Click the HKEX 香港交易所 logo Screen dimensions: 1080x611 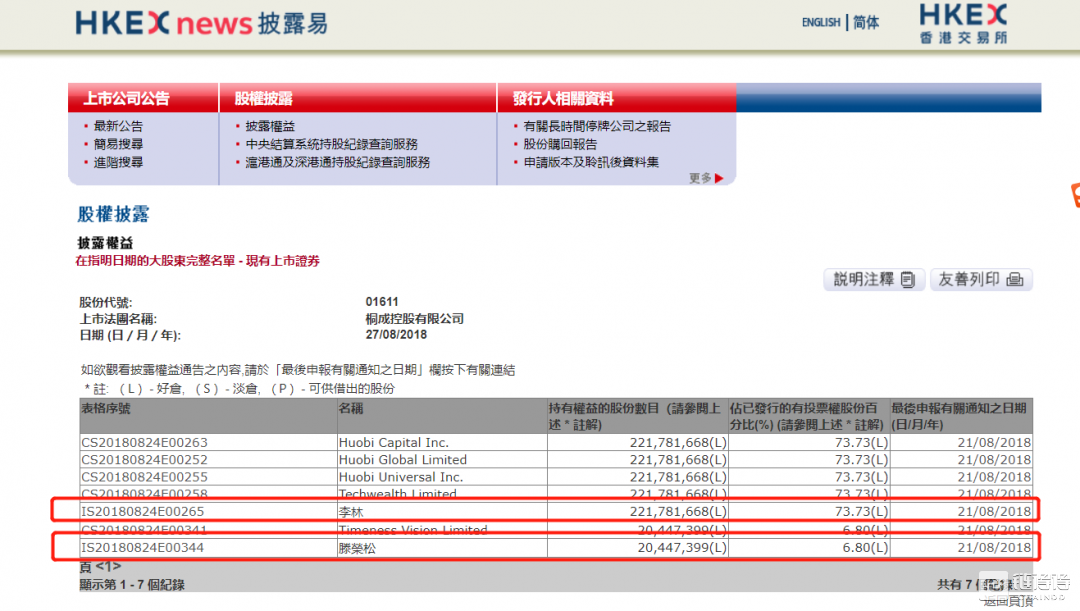pyautogui.click(x=962, y=24)
